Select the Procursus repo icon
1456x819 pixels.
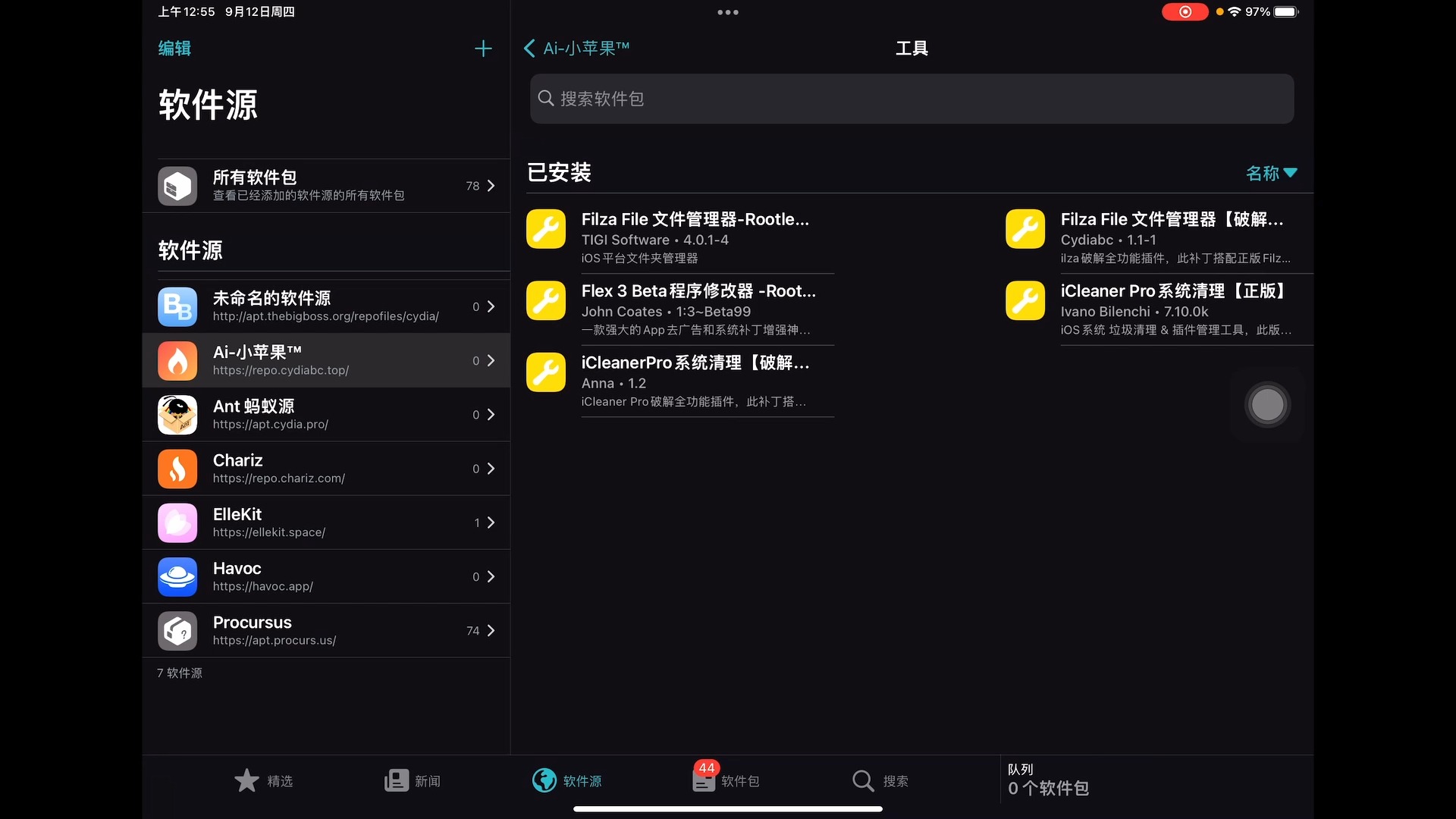point(177,631)
